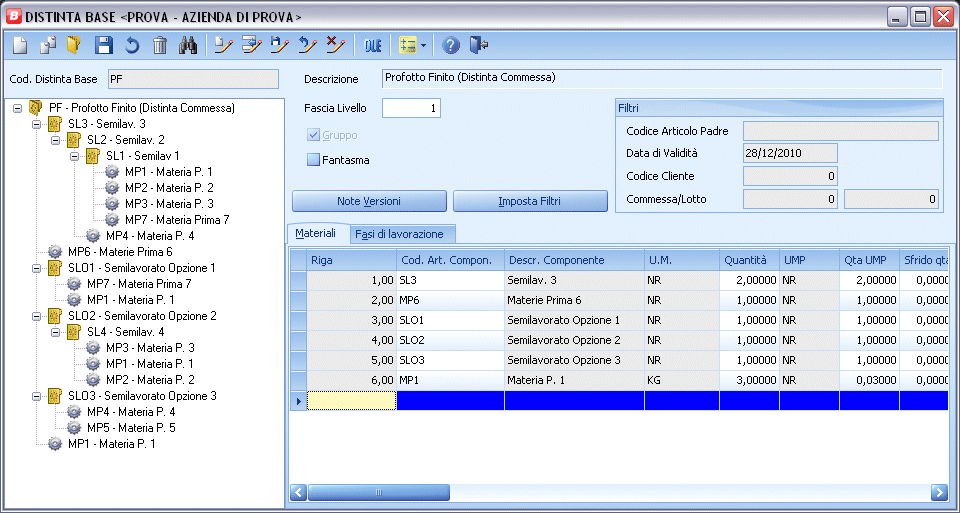Click the KG unit cell in MP1 row

[682, 380]
